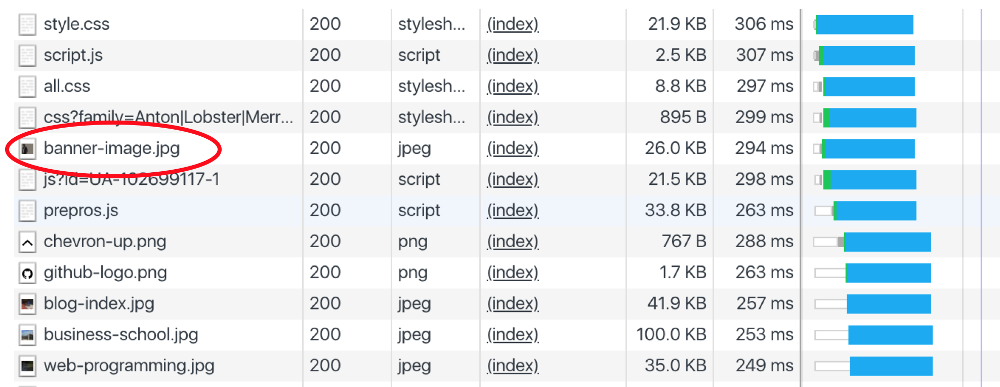This screenshot has width=1000, height=387.
Task: Open the (index) initiator for web-programming.jpg
Action: click(x=513, y=367)
